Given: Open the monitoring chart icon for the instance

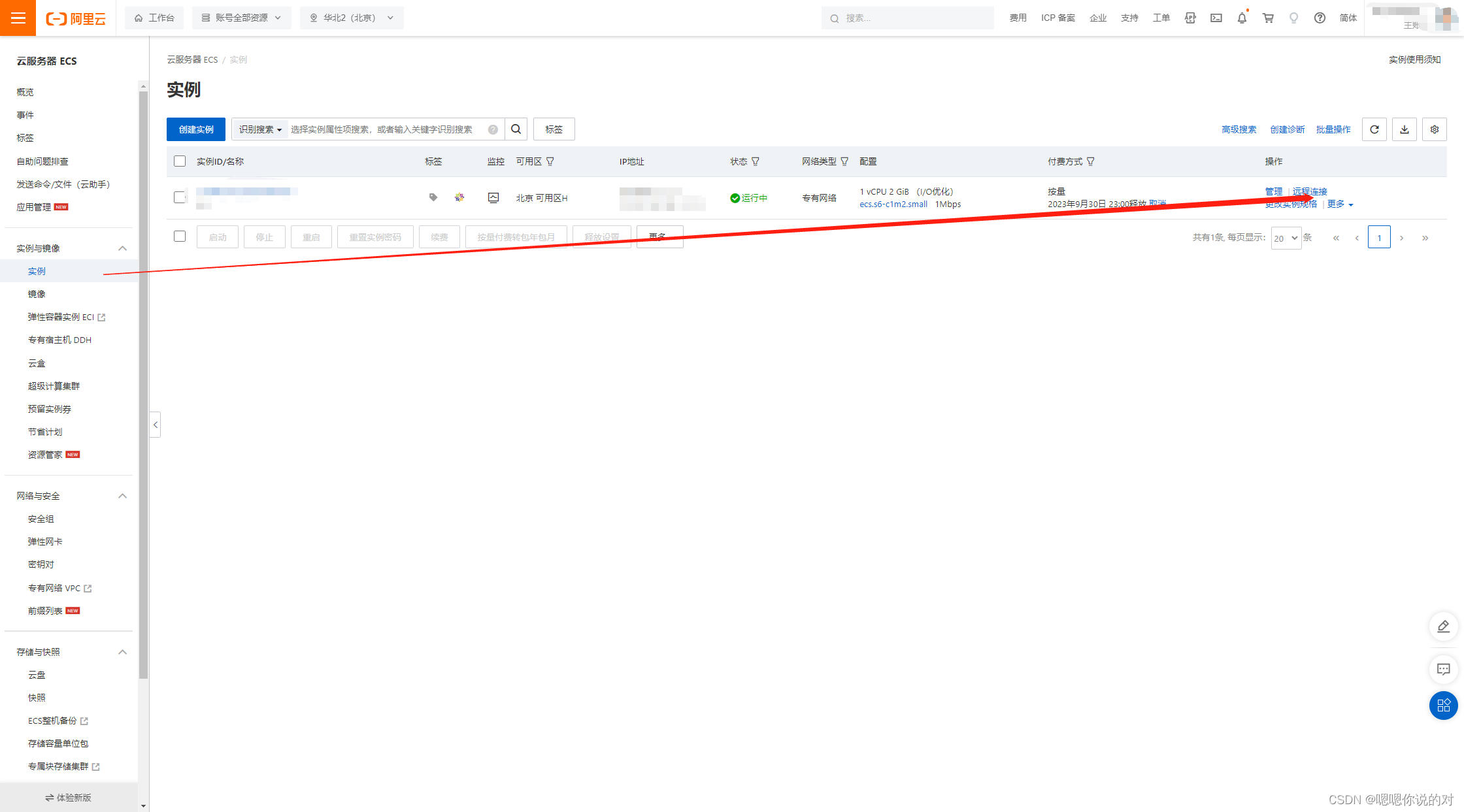Looking at the screenshot, I should 493,197.
